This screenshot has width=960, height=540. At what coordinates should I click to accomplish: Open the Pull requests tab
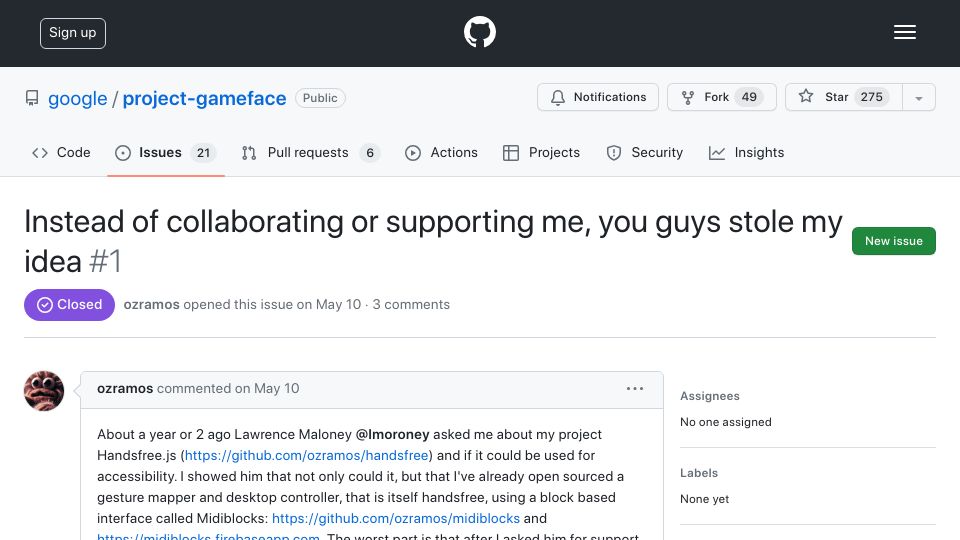coord(311,152)
